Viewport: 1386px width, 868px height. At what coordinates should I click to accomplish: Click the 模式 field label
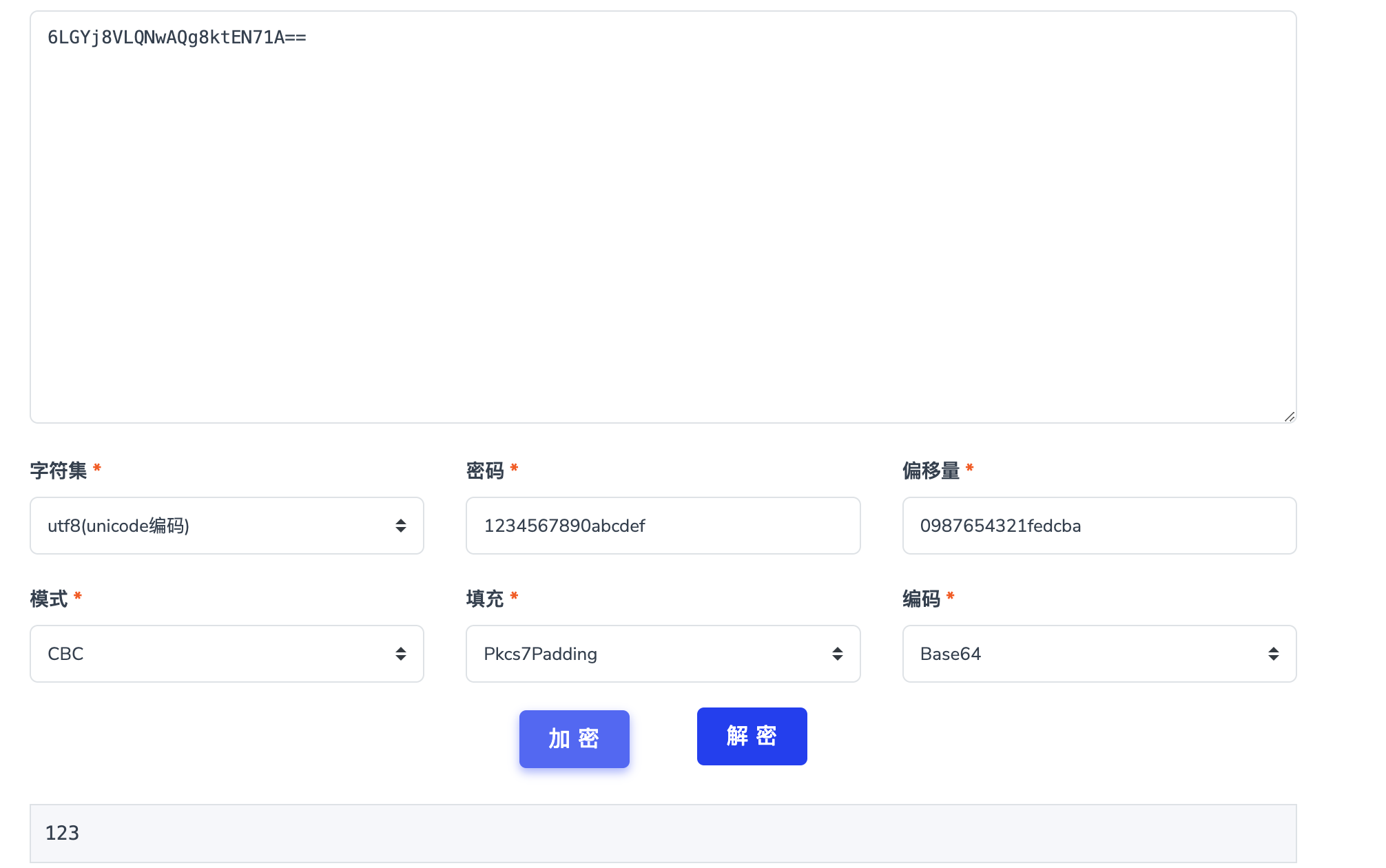click(49, 599)
